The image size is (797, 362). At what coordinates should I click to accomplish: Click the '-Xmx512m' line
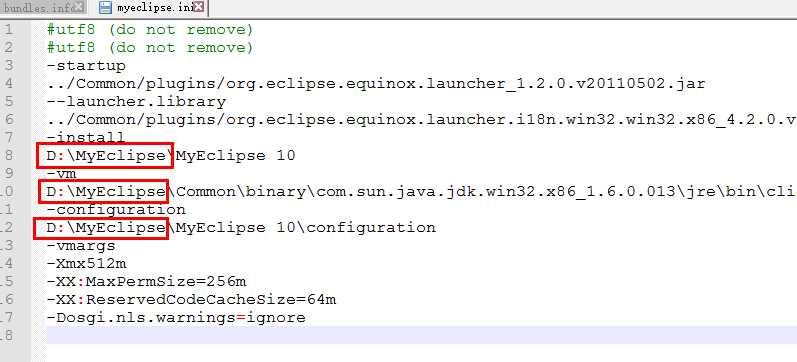(86, 264)
